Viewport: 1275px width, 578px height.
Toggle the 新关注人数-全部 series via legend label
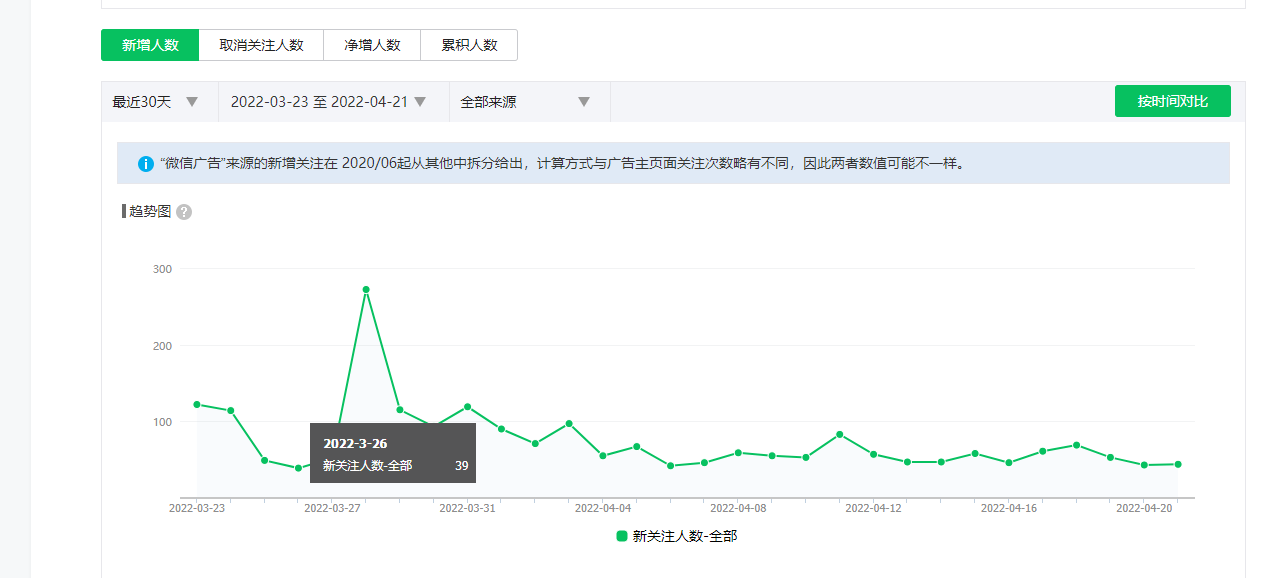[685, 537]
